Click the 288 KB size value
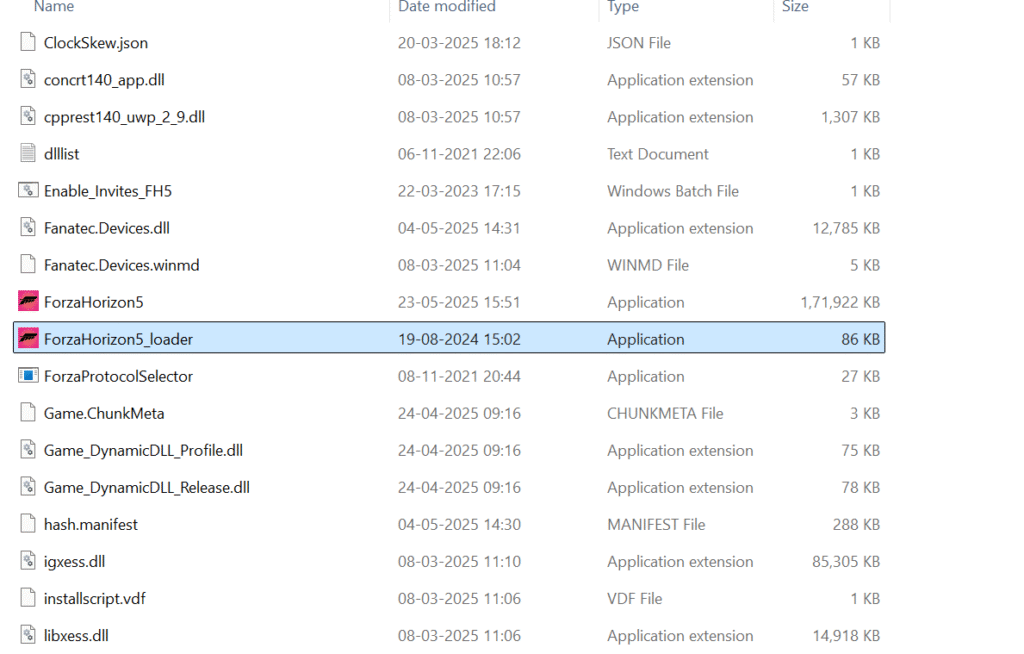This screenshot has width=1024, height=654. [856, 525]
